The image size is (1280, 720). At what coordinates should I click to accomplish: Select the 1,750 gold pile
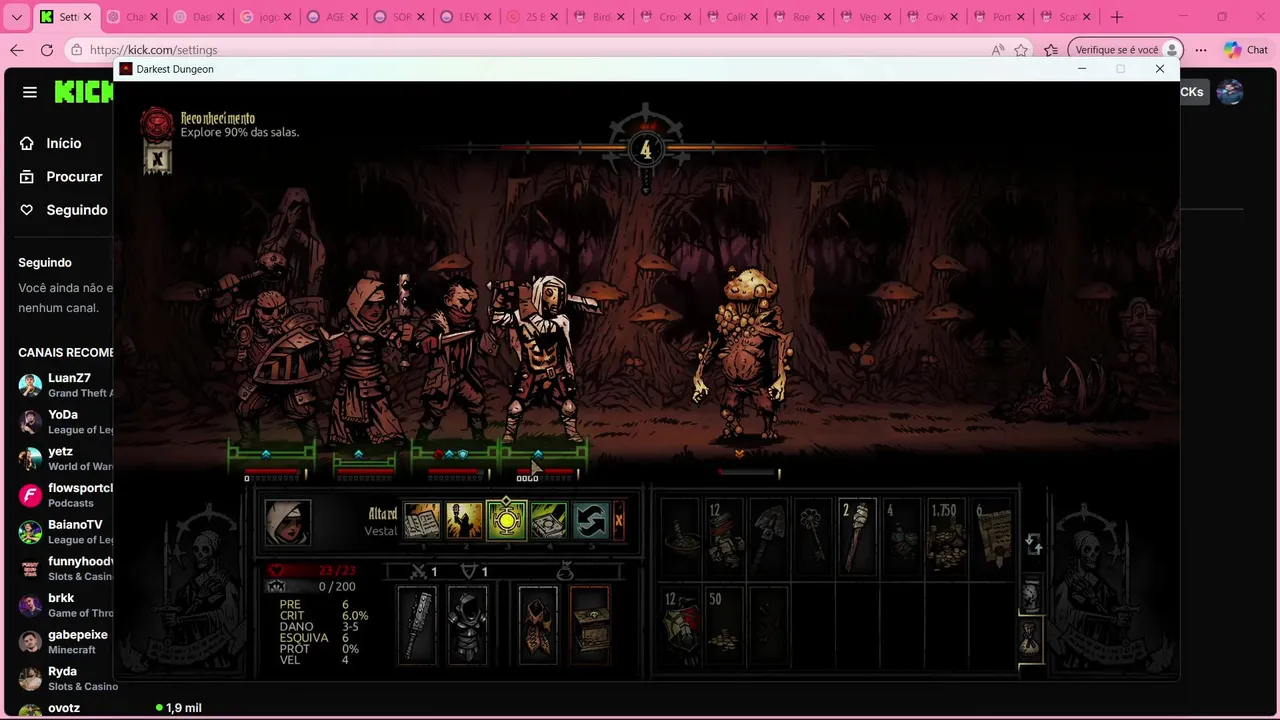945,537
